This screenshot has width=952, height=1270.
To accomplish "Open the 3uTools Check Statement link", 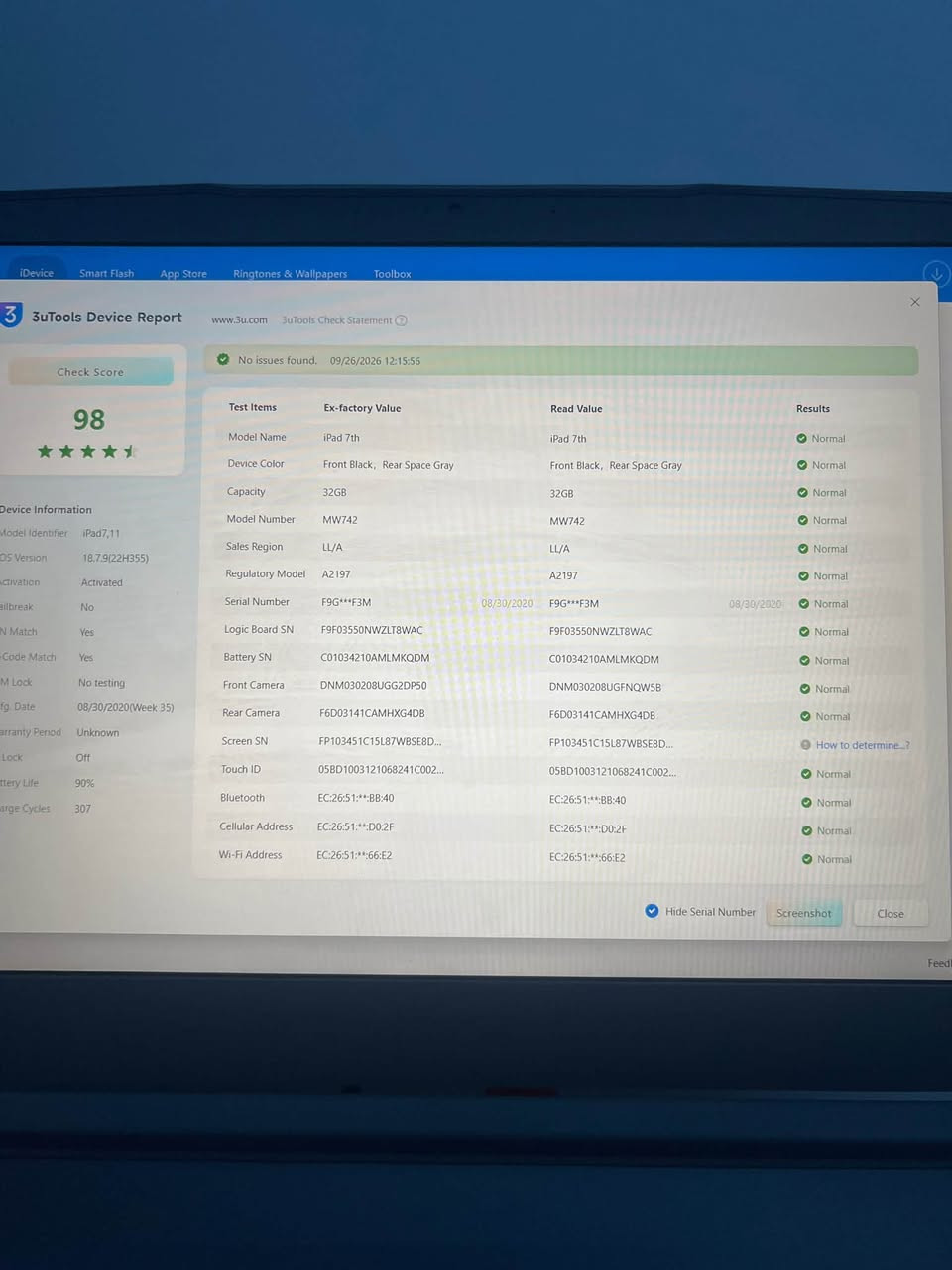I will pyautogui.click(x=337, y=320).
